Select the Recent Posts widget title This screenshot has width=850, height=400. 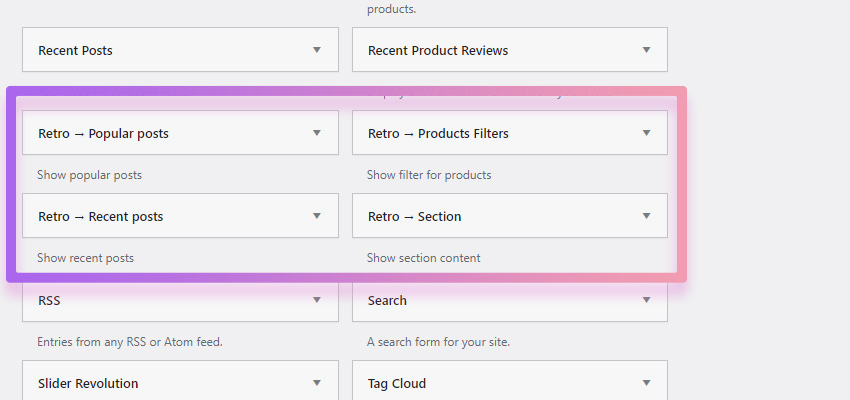[x=75, y=50]
